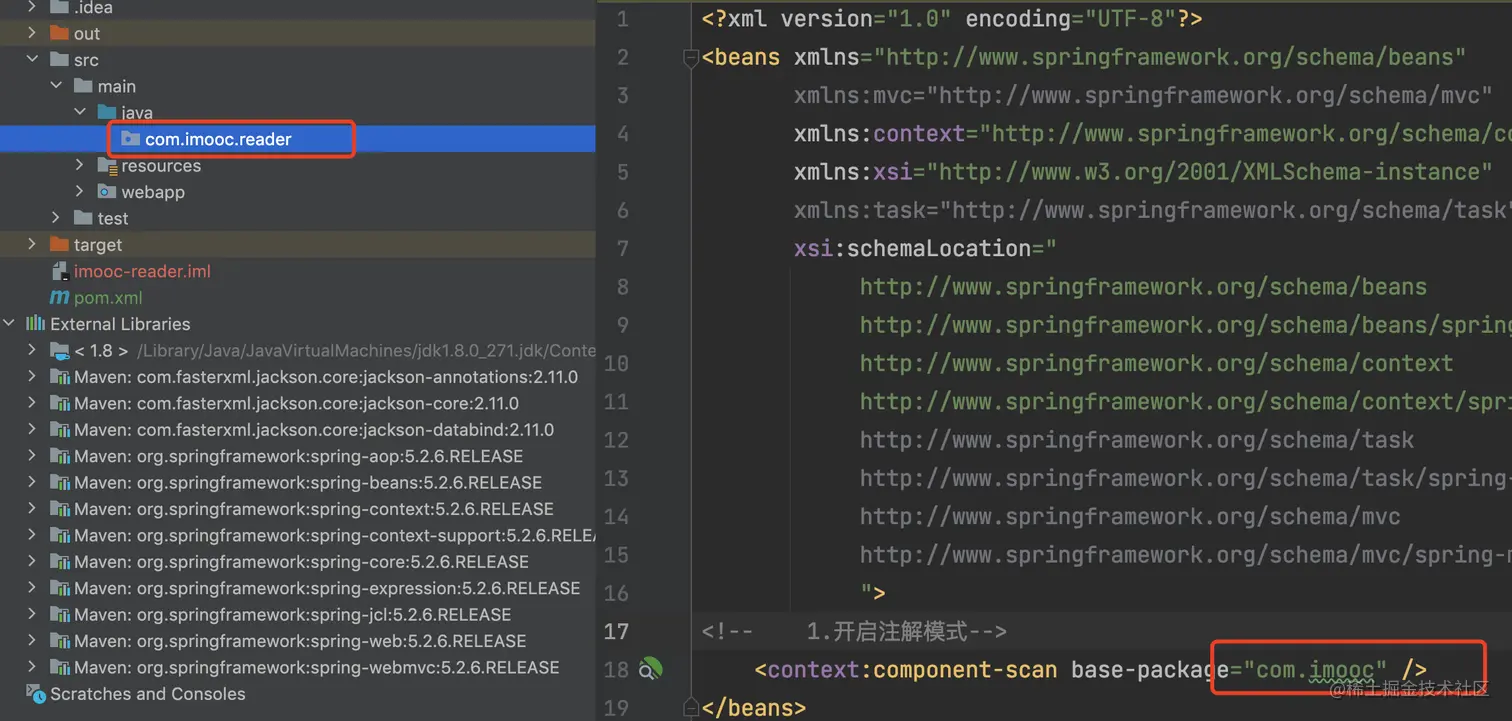The height and width of the screenshot is (721, 1512).
Task: Select the com.imooc.reader package
Action: pos(218,139)
